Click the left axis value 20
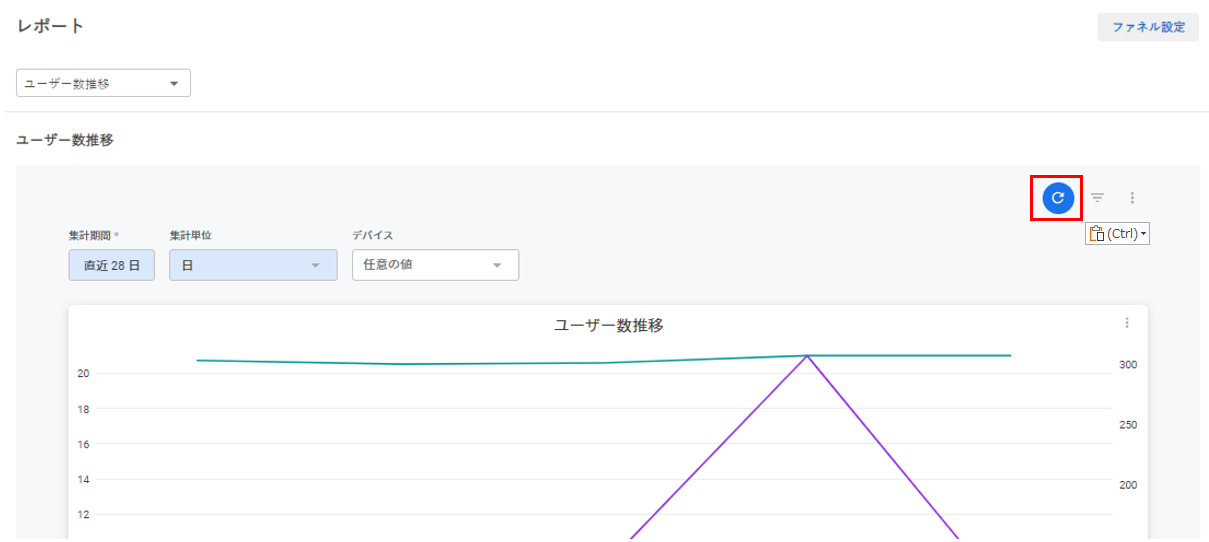1209x542 pixels. [84, 374]
